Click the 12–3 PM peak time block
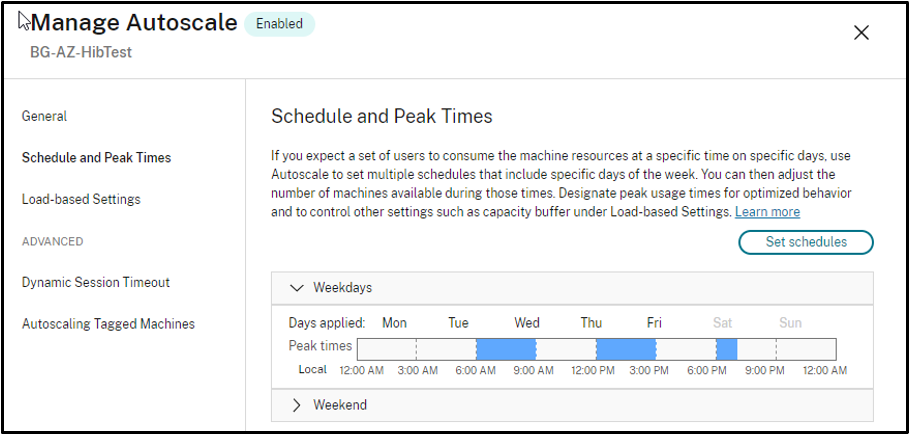 626,349
